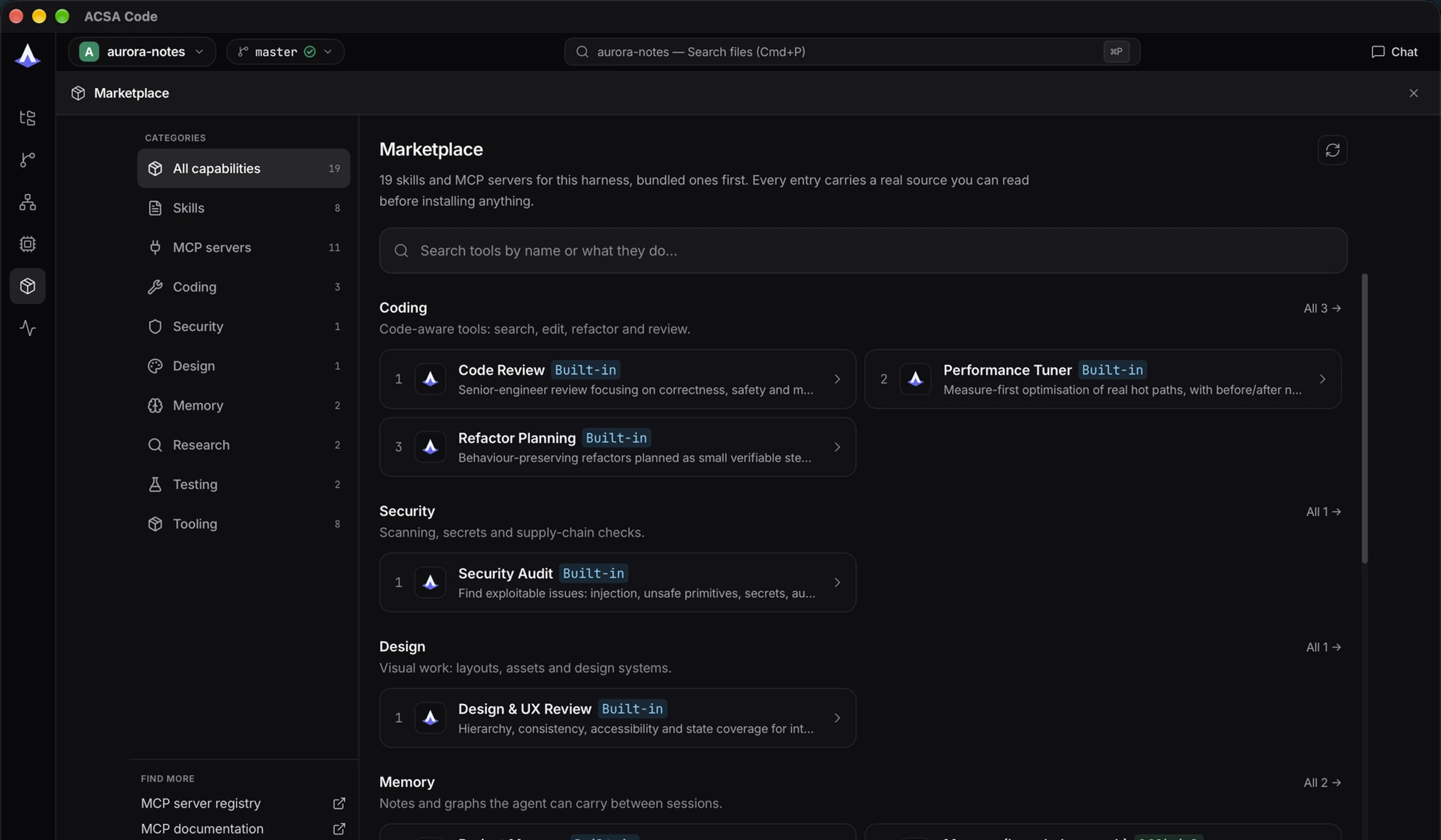Expand the aurora-notes project dropdown
This screenshot has width=1441, height=840.
coord(142,52)
